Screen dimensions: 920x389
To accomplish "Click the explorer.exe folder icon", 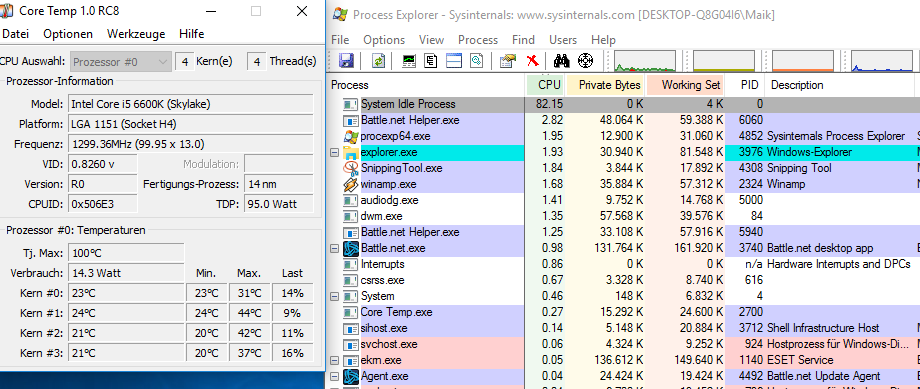I will click(351, 153).
